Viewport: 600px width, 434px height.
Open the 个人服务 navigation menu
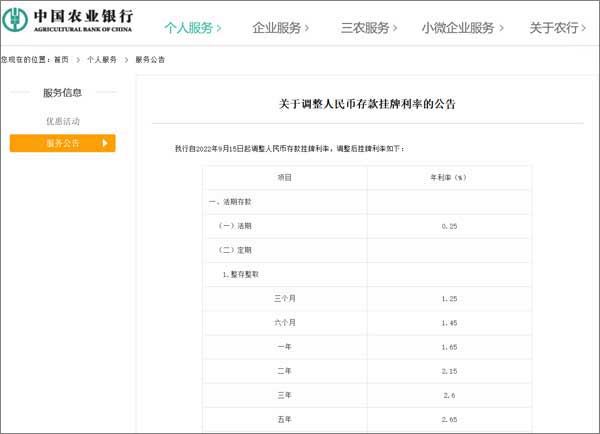193,28
